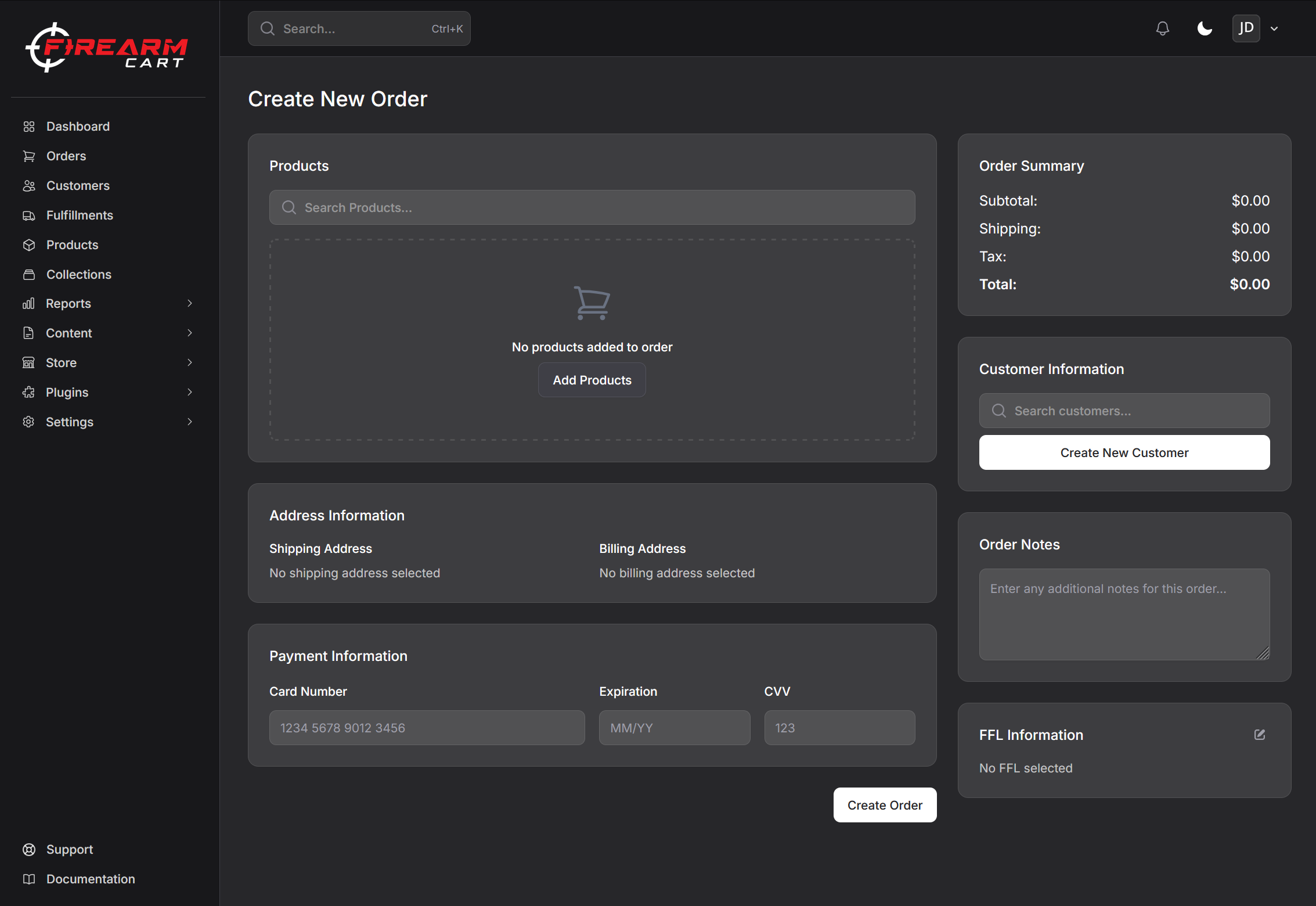Screen dimensions: 1316x906
Task: Click the Store storefront icon
Action: point(28,363)
